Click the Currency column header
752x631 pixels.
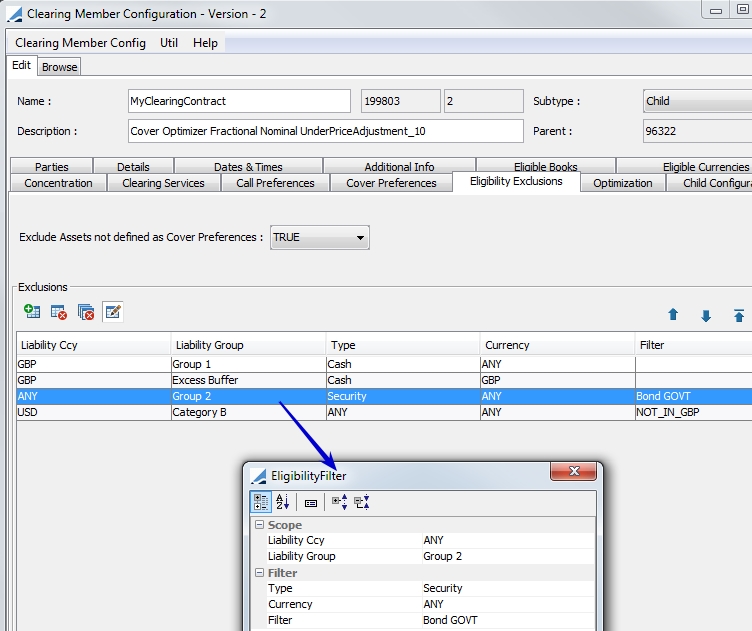558,345
